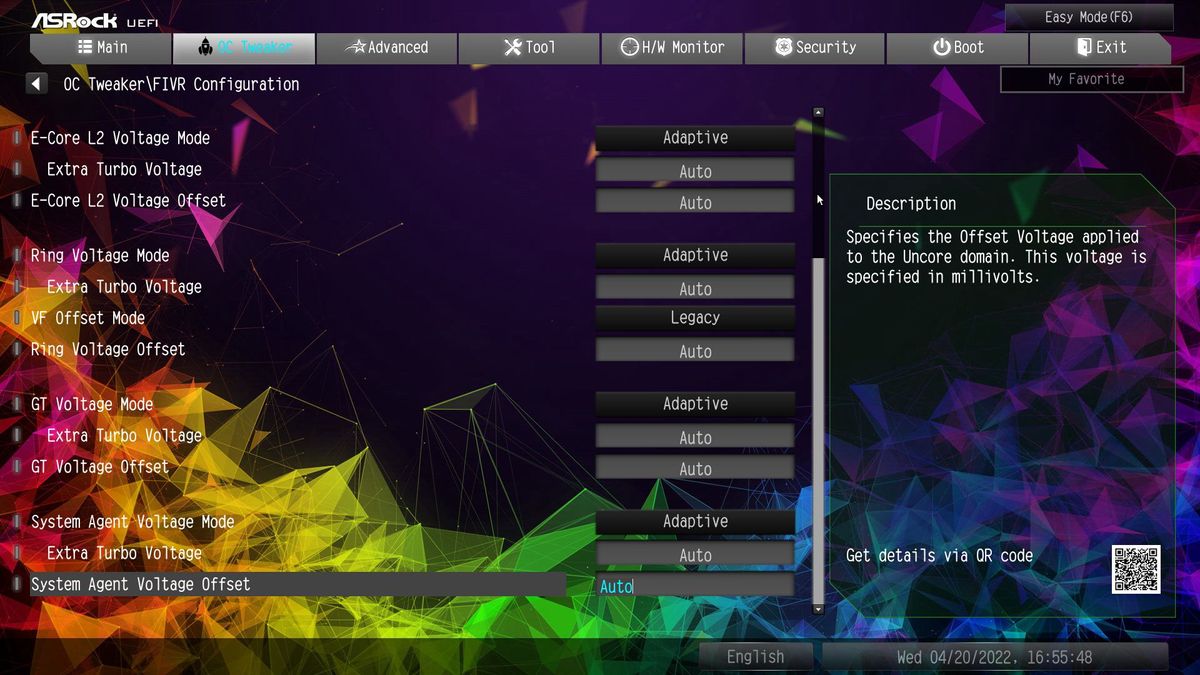Viewport: 1200px width, 675px height.
Task: Open GT Voltage Mode dropdown
Action: tap(695, 404)
